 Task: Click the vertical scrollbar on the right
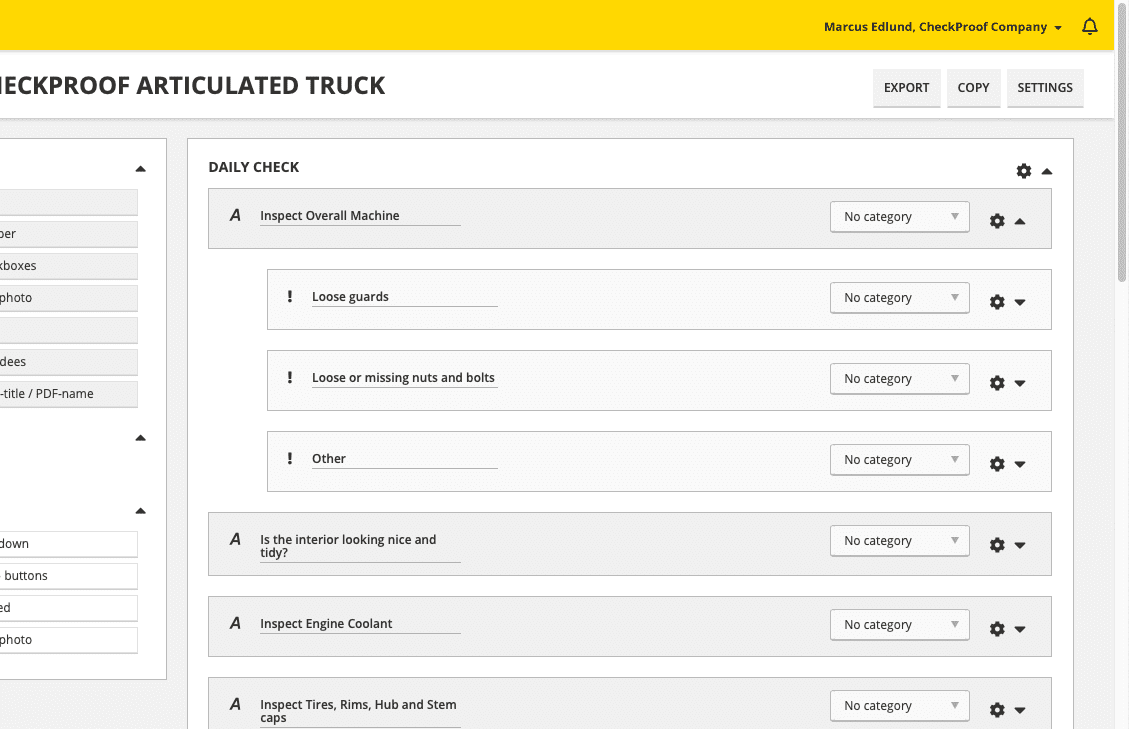(1122, 200)
